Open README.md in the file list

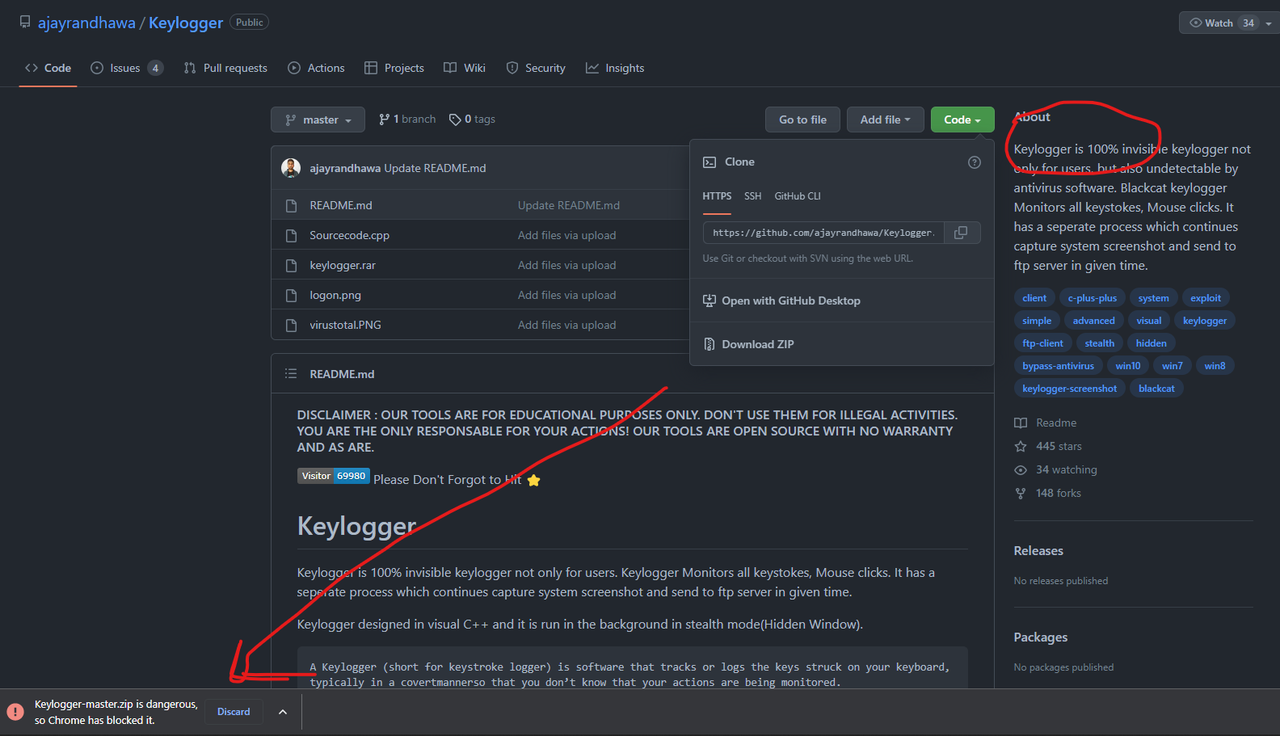click(x=341, y=205)
